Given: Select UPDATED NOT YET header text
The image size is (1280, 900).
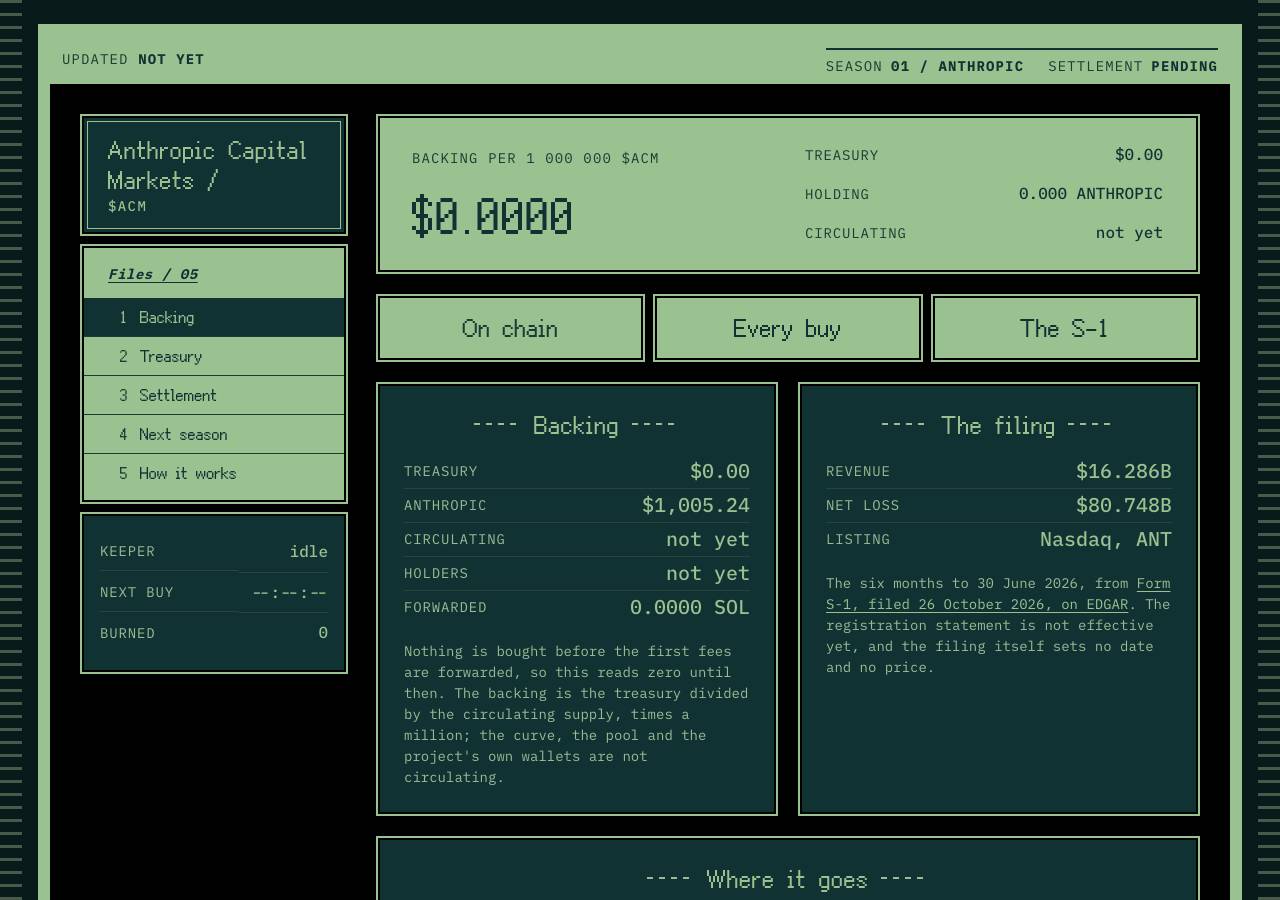Looking at the screenshot, I should [133, 59].
